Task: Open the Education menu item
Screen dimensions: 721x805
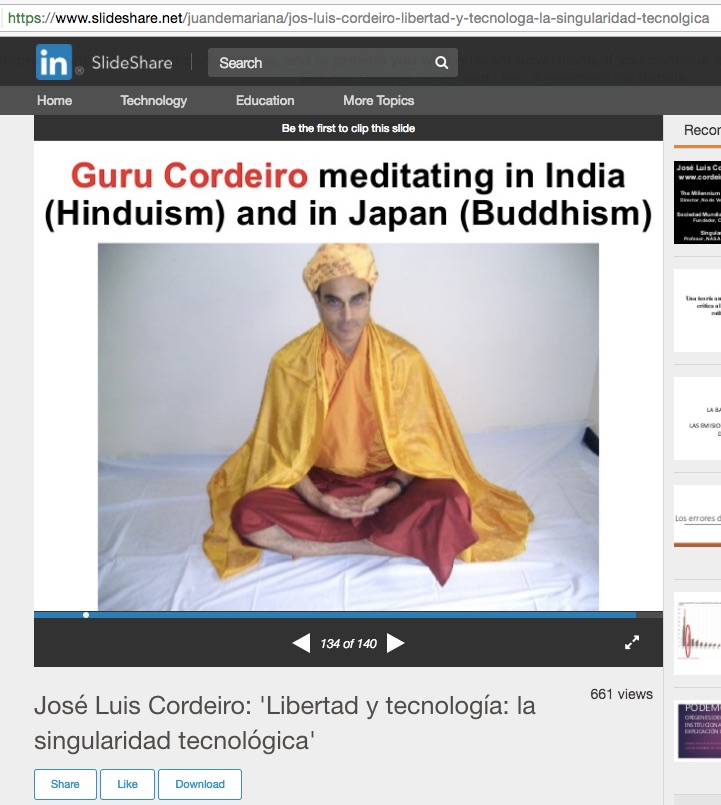Action: (x=265, y=100)
